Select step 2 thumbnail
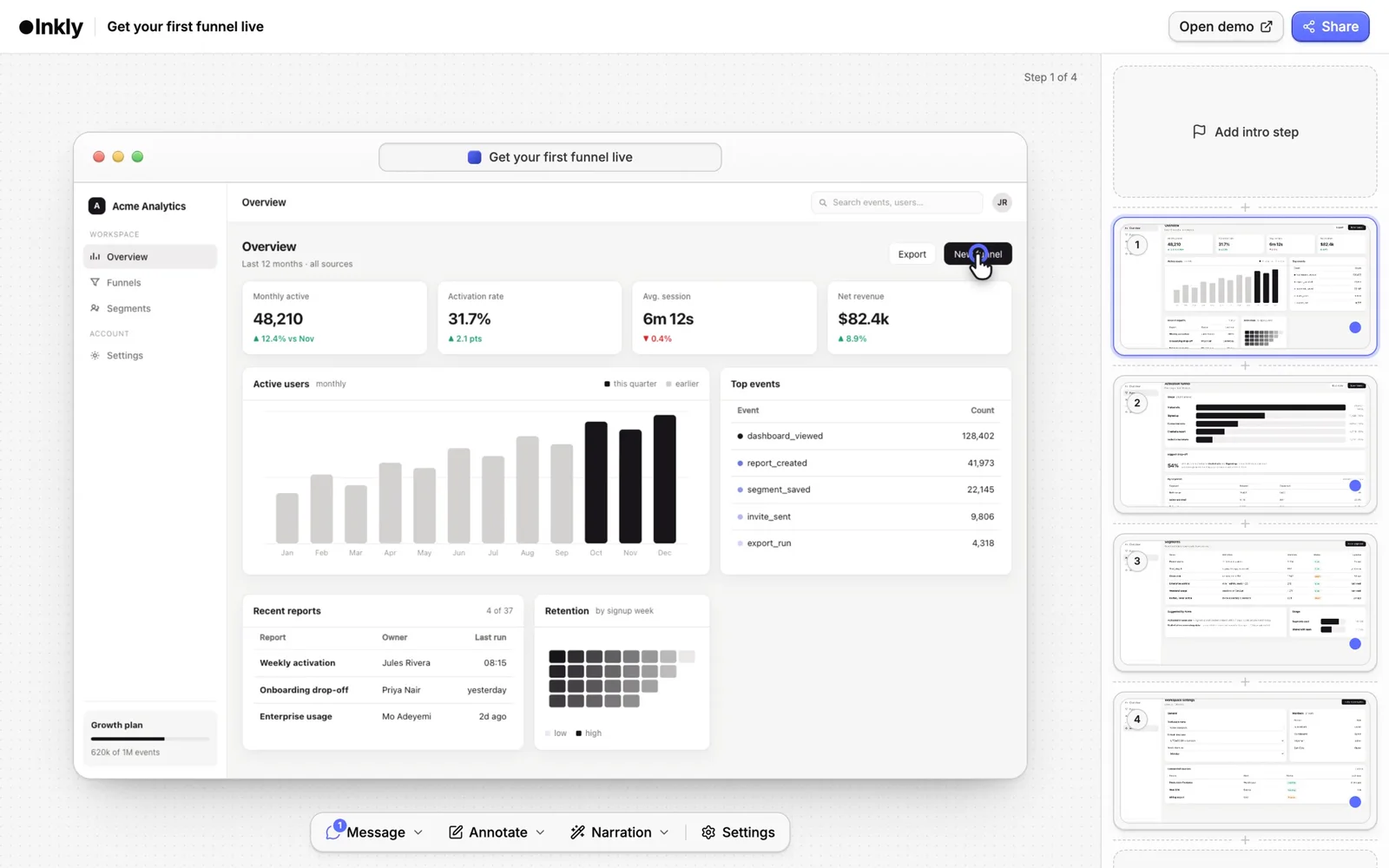Image resolution: width=1389 pixels, height=868 pixels. tap(1245, 444)
